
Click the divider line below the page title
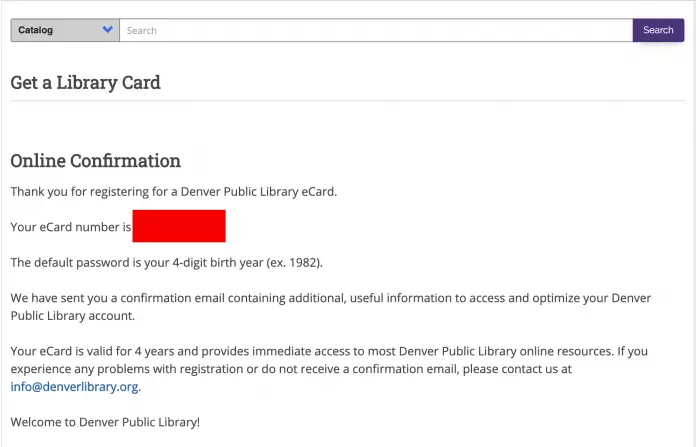coord(348,101)
